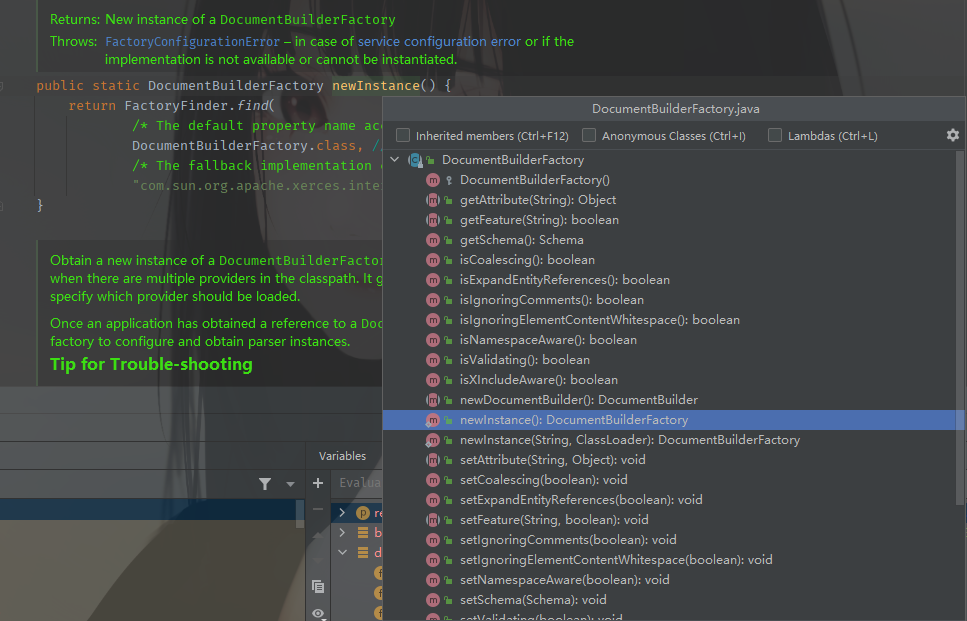
Task: Open the service configuration error link
Action: 439,41
